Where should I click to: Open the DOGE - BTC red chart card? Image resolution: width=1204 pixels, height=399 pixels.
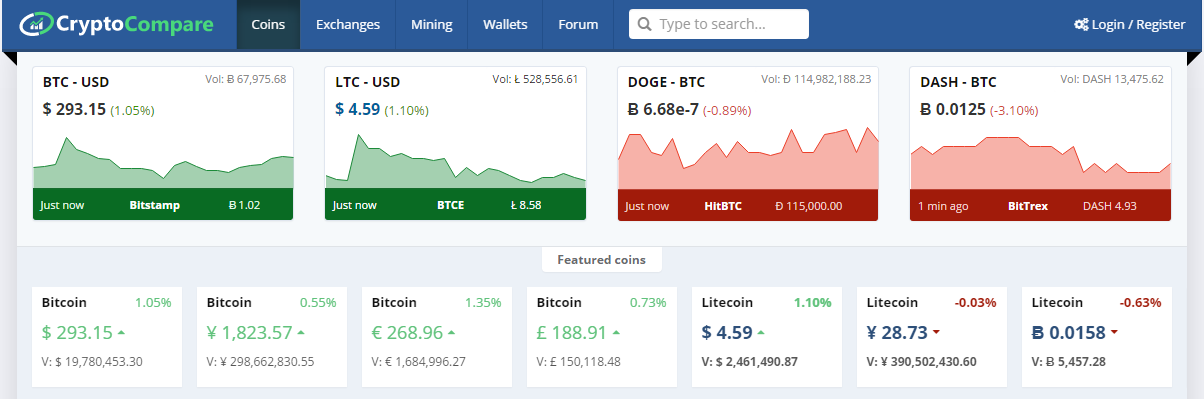coord(748,143)
